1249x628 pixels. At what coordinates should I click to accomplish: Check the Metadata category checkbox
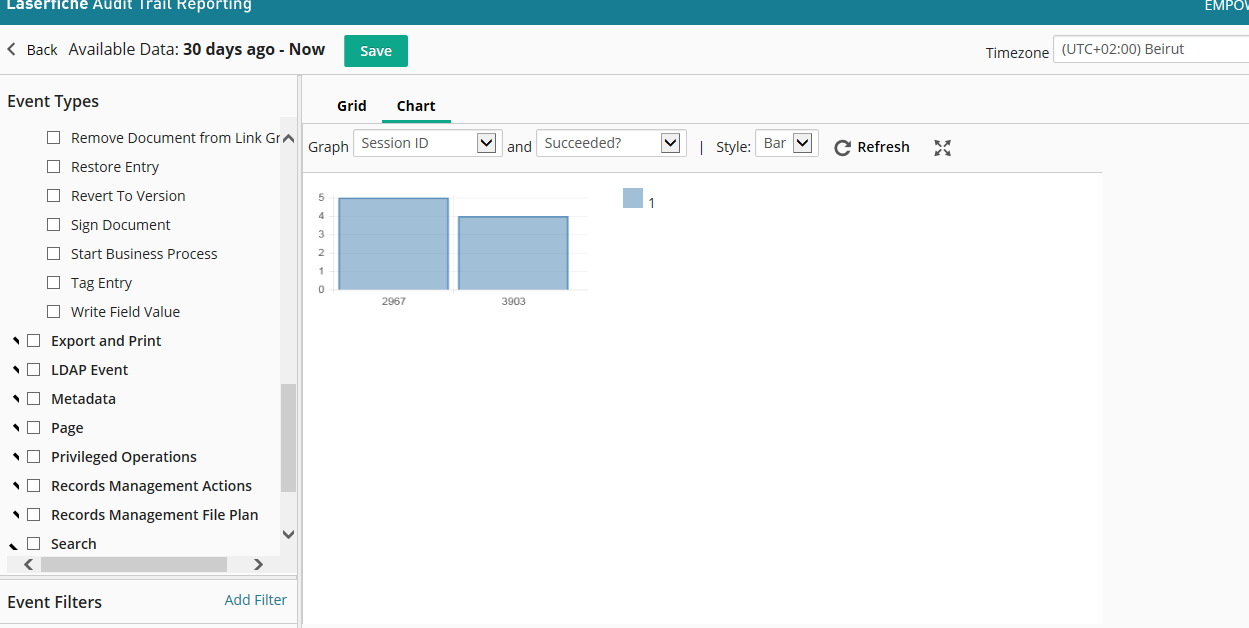coord(33,399)
